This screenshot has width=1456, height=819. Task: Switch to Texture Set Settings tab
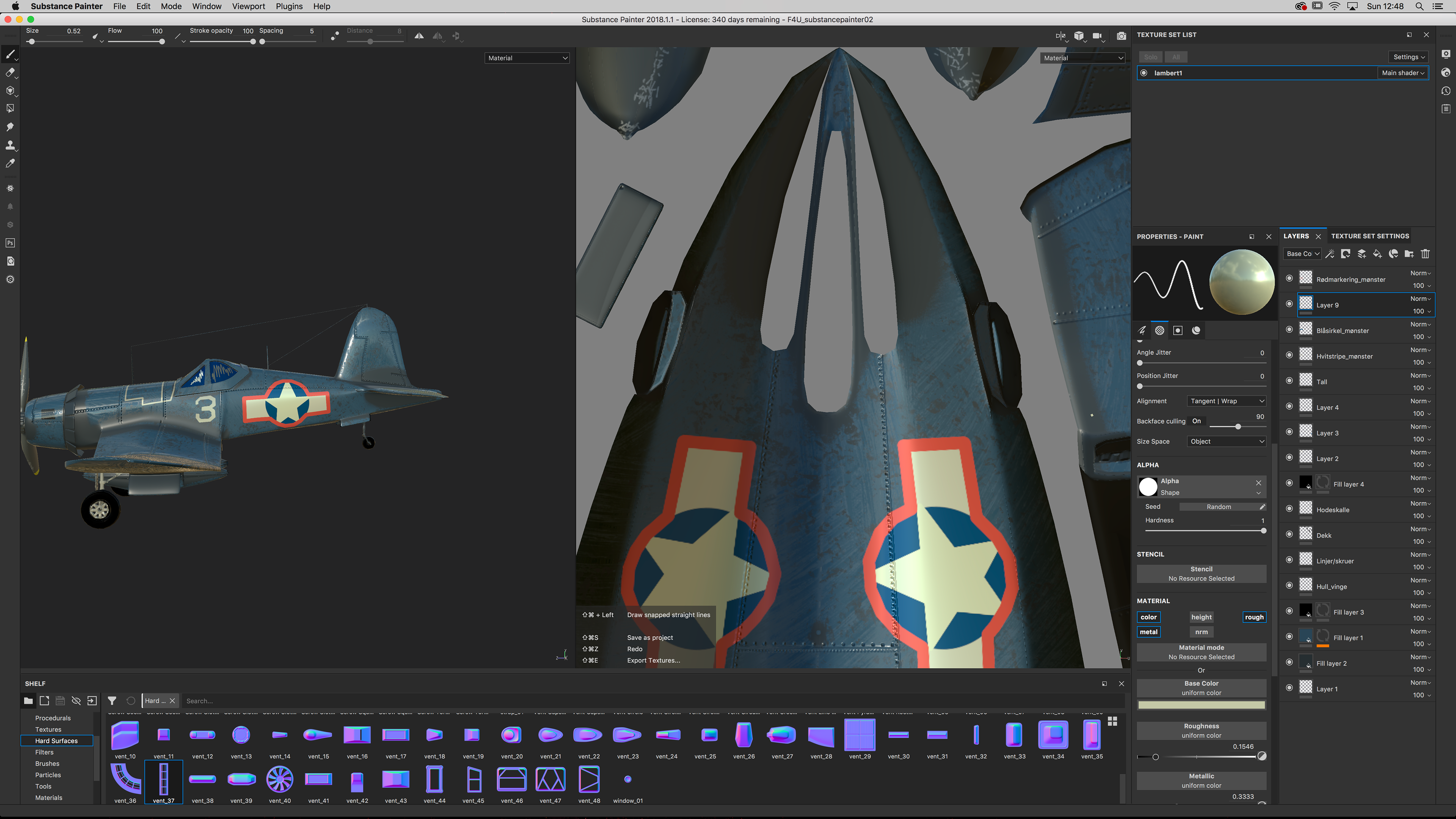point(1370,236)
